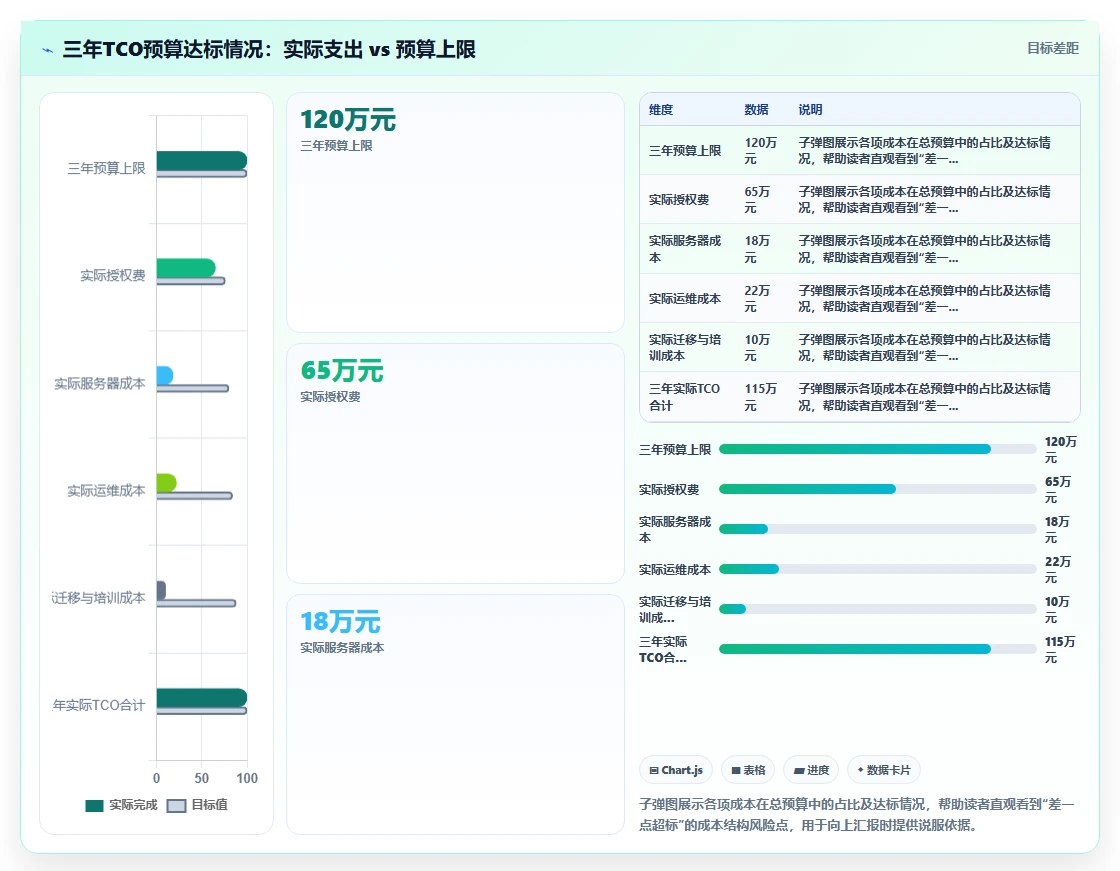Click the 实际服务器成本 progress bar
Image resolution: width=1120 pixels, height=871 pixels.
877,529
